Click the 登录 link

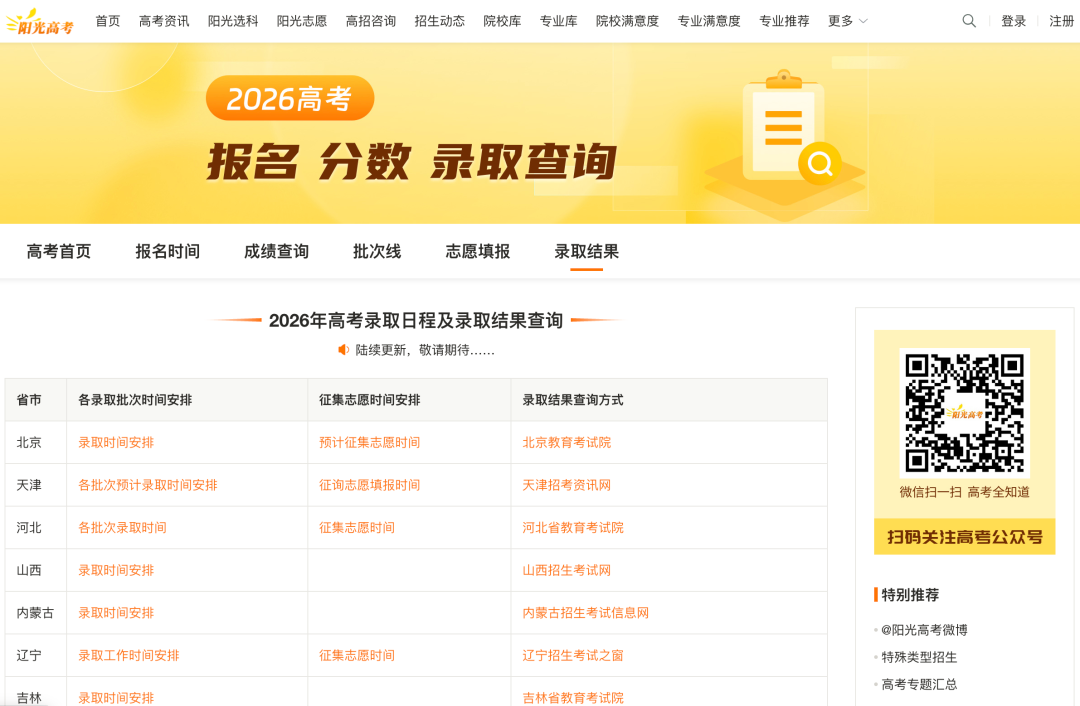(x=1013, y=21)
